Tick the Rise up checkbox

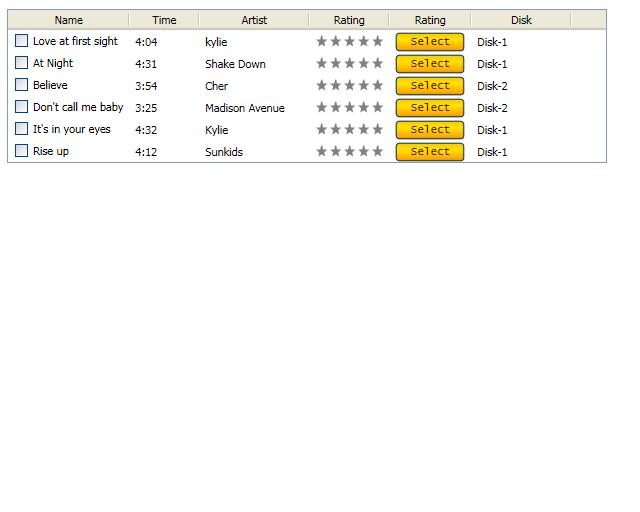coord(21,151)
